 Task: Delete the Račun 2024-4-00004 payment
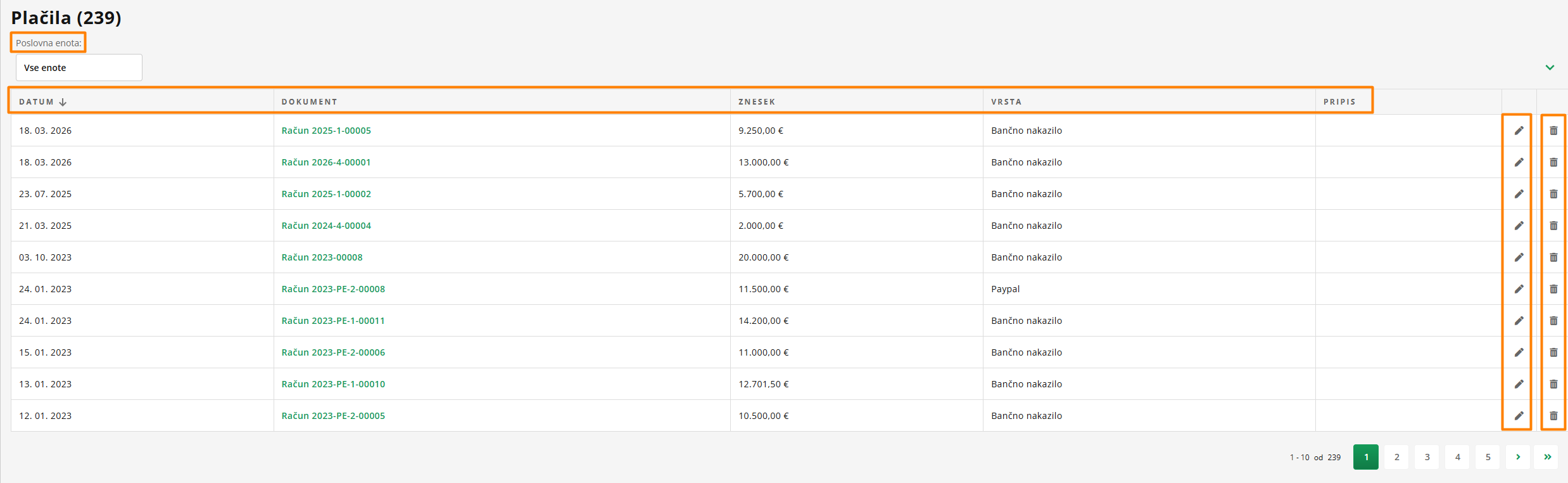[x=1553, y=226]
